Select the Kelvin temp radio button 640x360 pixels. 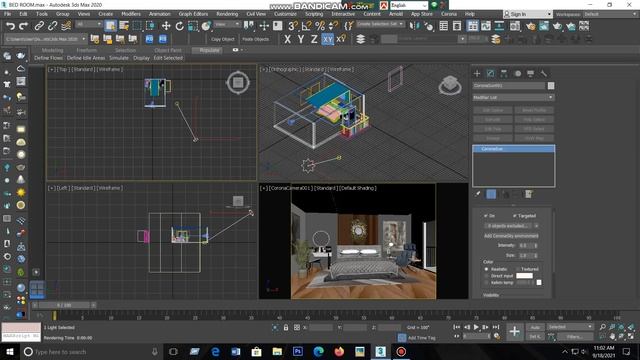click(x=486, y=282)
